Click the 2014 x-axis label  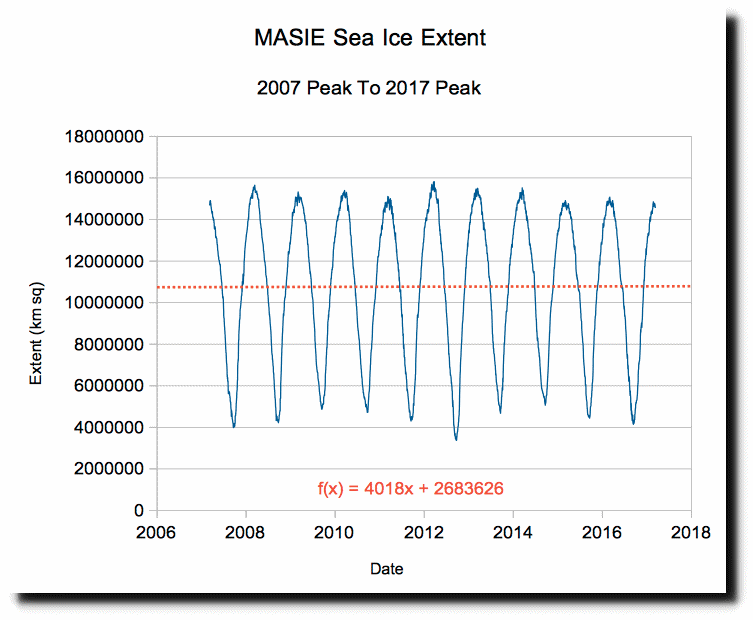512,532
